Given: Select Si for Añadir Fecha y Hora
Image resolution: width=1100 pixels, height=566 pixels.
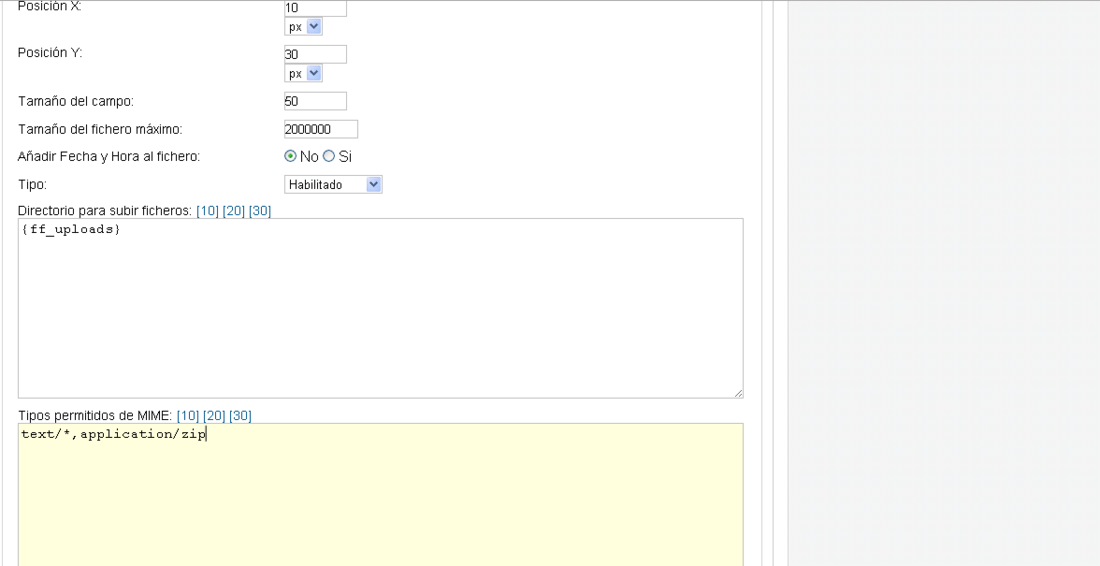Looking at the screenshot, I should click(x=328, y=156).
